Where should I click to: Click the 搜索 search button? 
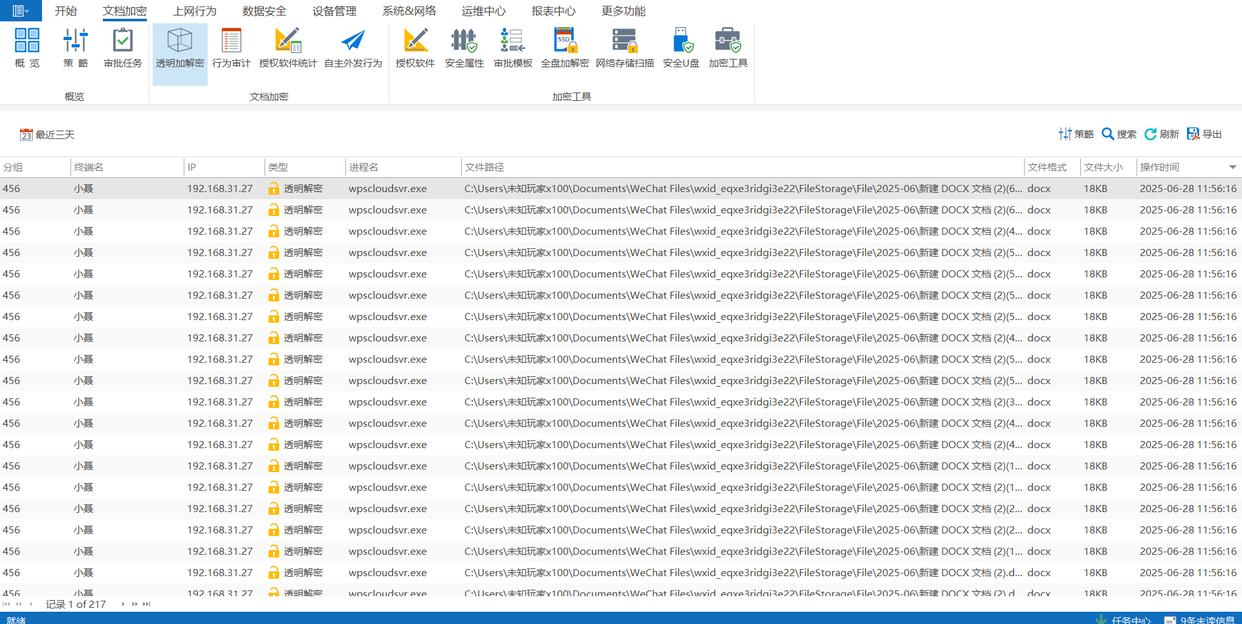[x=1119, y=134]
